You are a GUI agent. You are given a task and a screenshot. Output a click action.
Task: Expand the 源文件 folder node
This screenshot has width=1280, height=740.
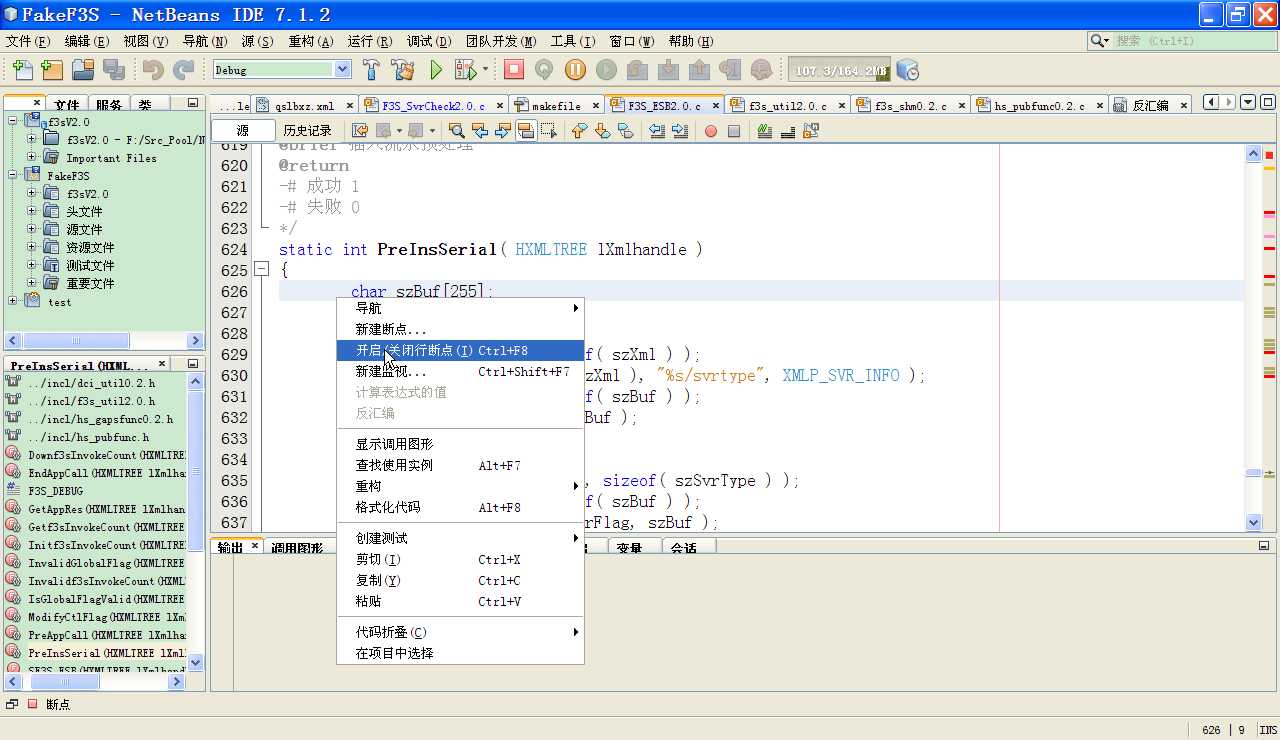pyautogui.click(x=32, y=230)
